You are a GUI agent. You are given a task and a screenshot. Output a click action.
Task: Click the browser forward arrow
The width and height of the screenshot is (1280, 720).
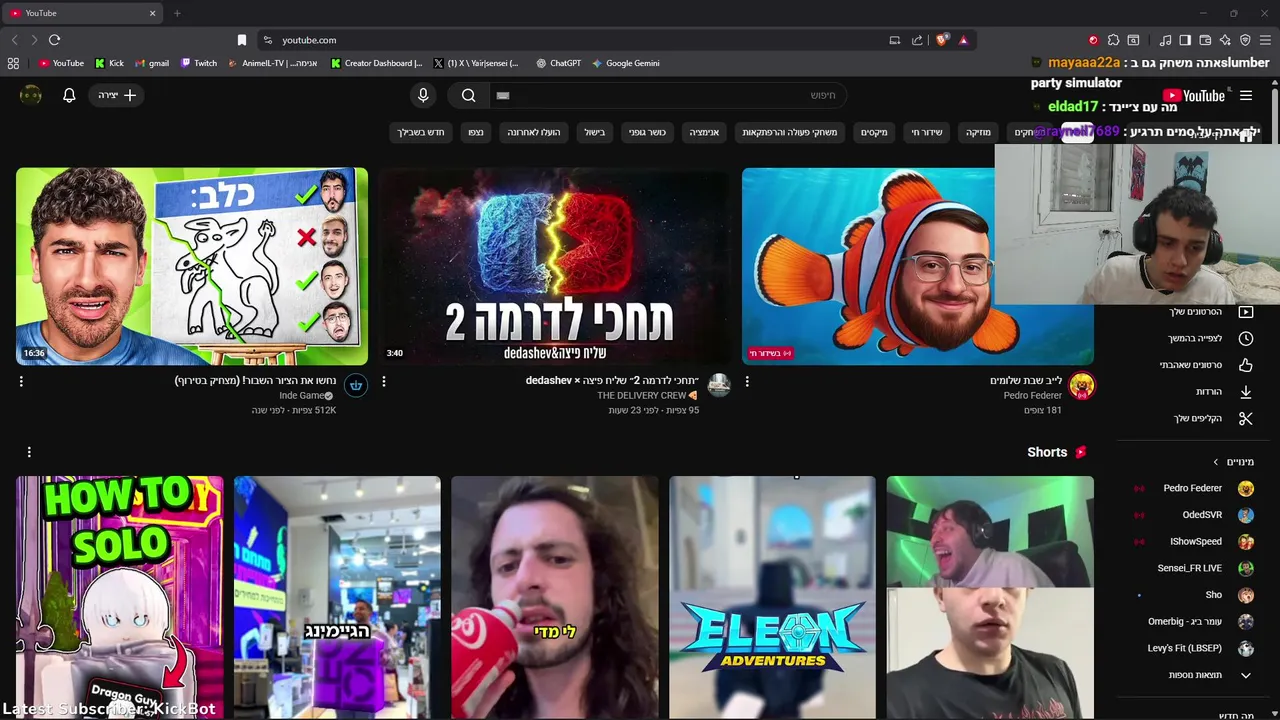34,40
